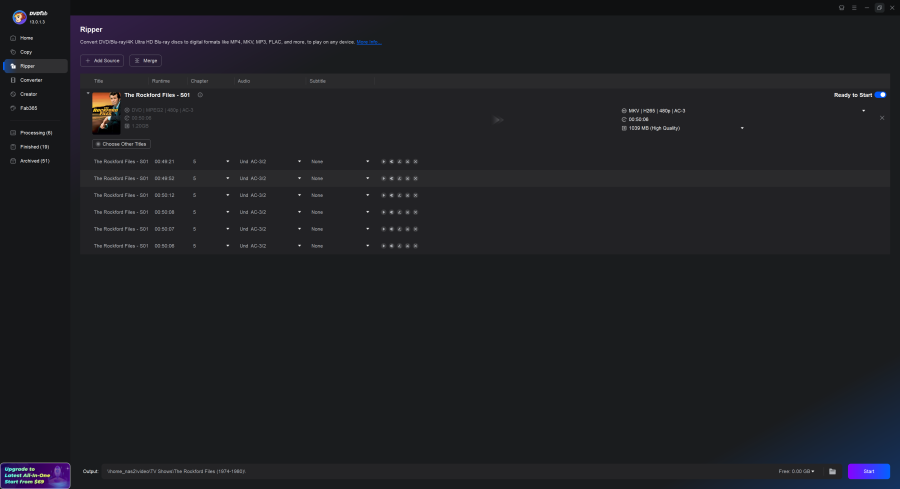The width and height of the screenshot is (900, 489).
Task: Preview the title with runtime 00:50:12
Action: 383,195
